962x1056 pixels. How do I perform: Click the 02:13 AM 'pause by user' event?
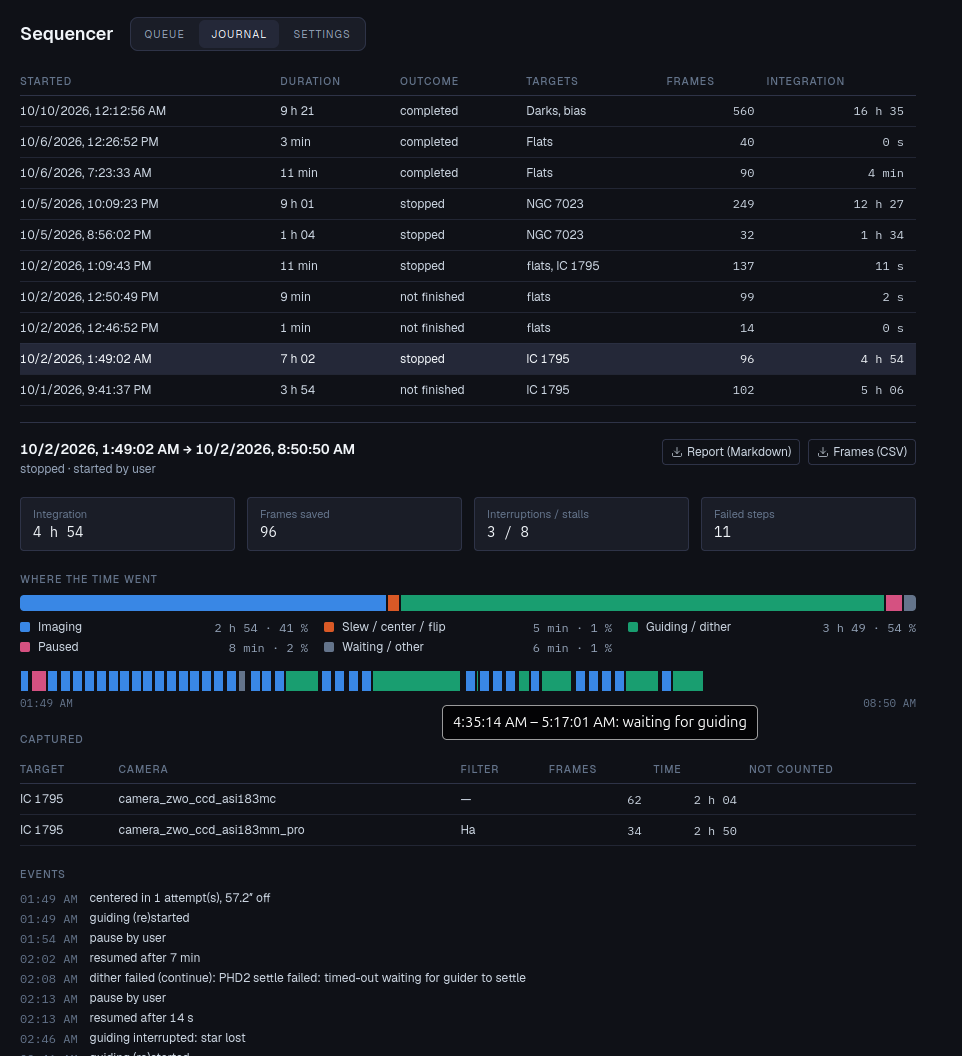coord(127,998)
